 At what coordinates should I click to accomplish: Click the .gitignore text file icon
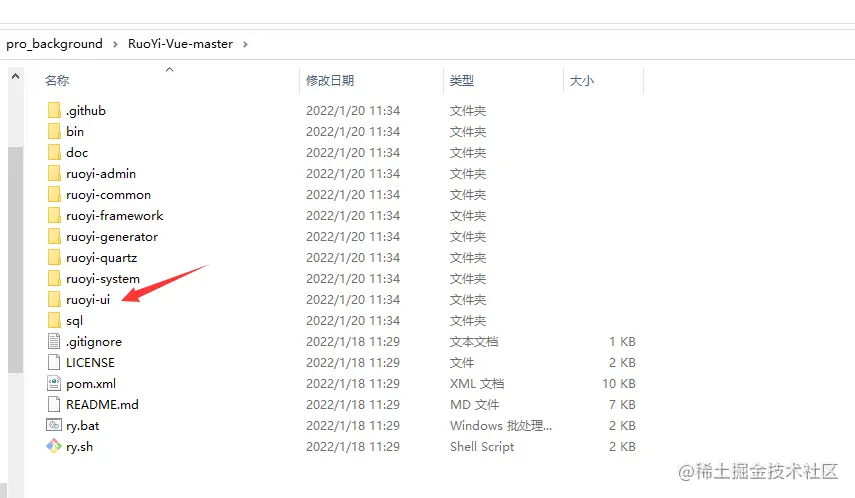(x=54, y=341)
